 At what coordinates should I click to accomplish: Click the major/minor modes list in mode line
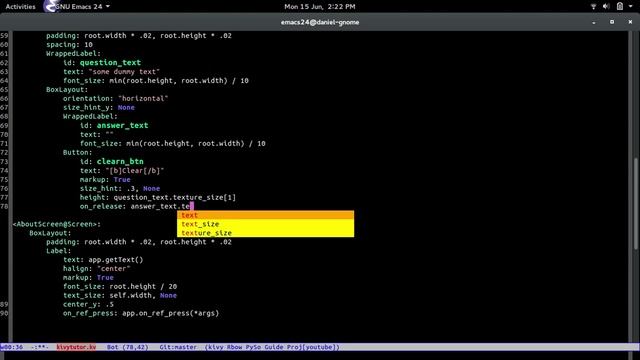[x=272, y=347]
